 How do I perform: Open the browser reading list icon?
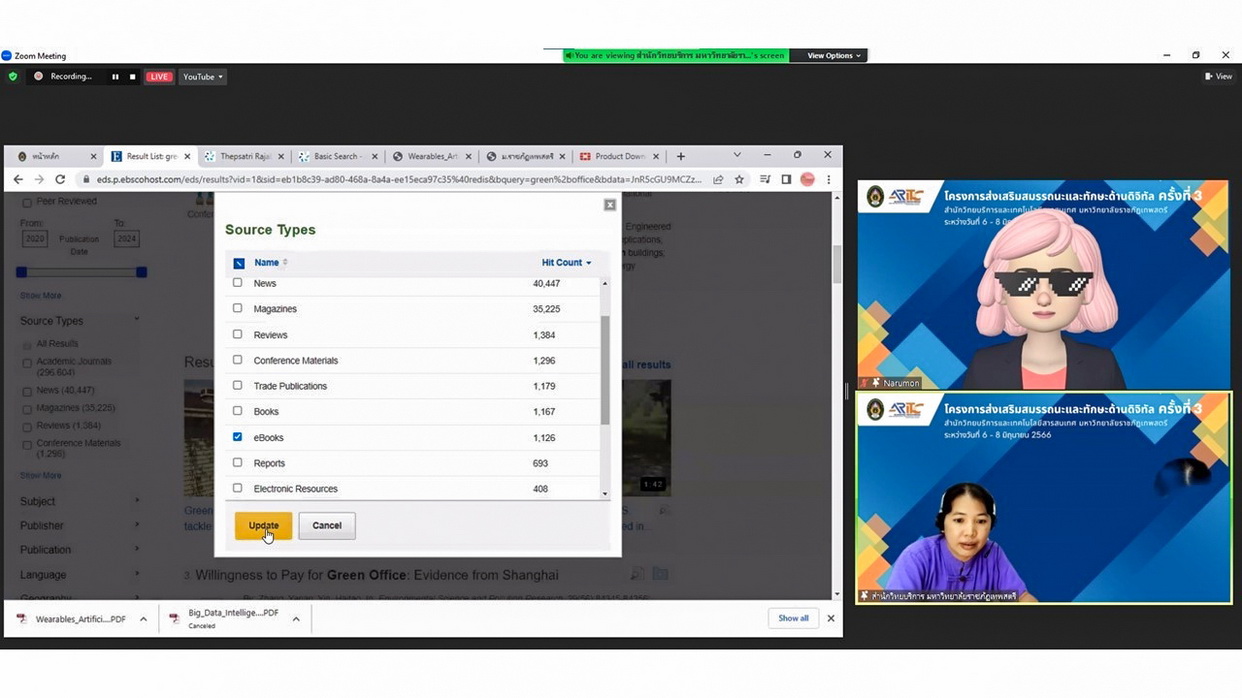coord(765,180)
